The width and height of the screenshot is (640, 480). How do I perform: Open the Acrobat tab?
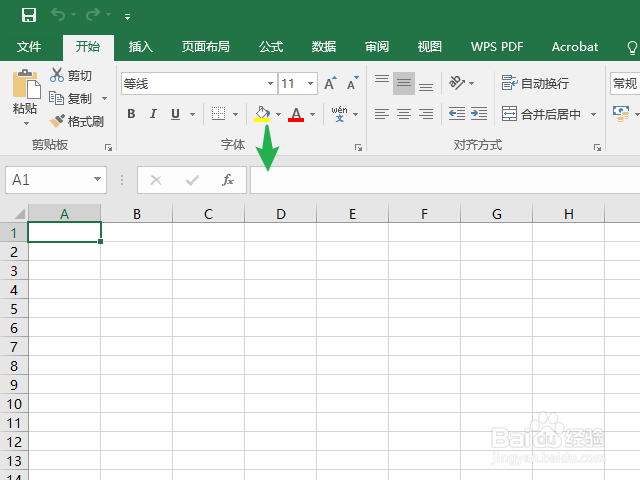click(x=575, y=47)
